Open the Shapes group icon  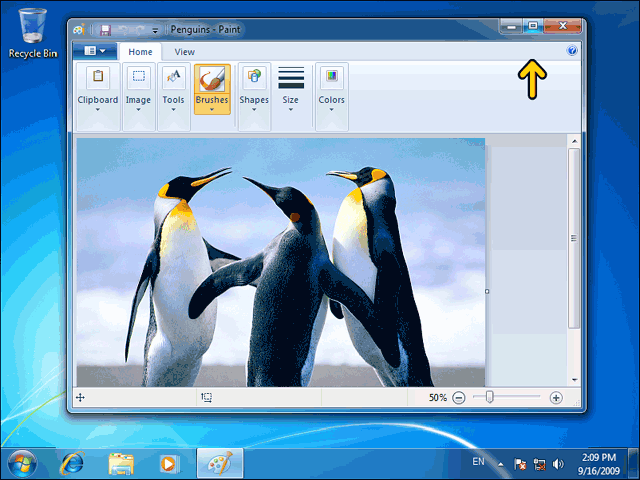(254, 77)
